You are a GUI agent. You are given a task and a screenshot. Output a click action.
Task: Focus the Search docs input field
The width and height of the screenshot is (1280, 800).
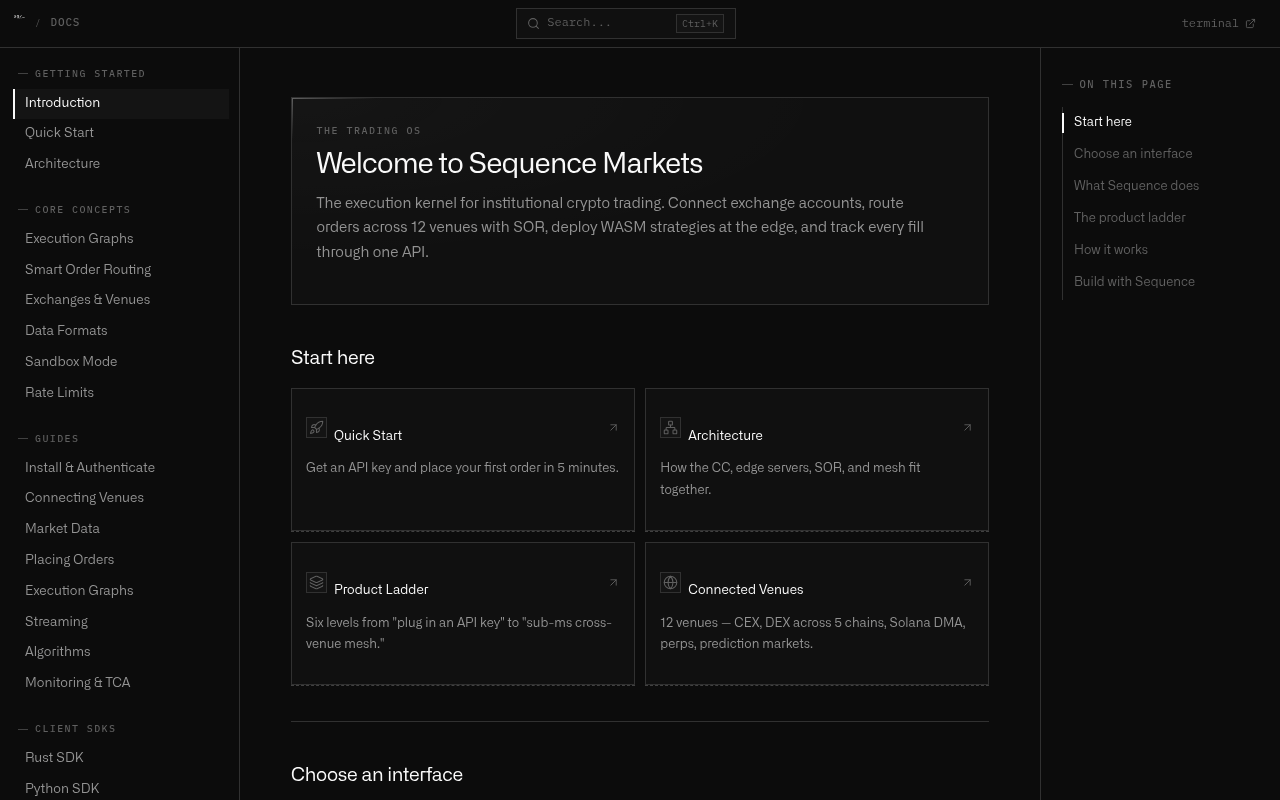pyautogui.click(x=626, y=23)
